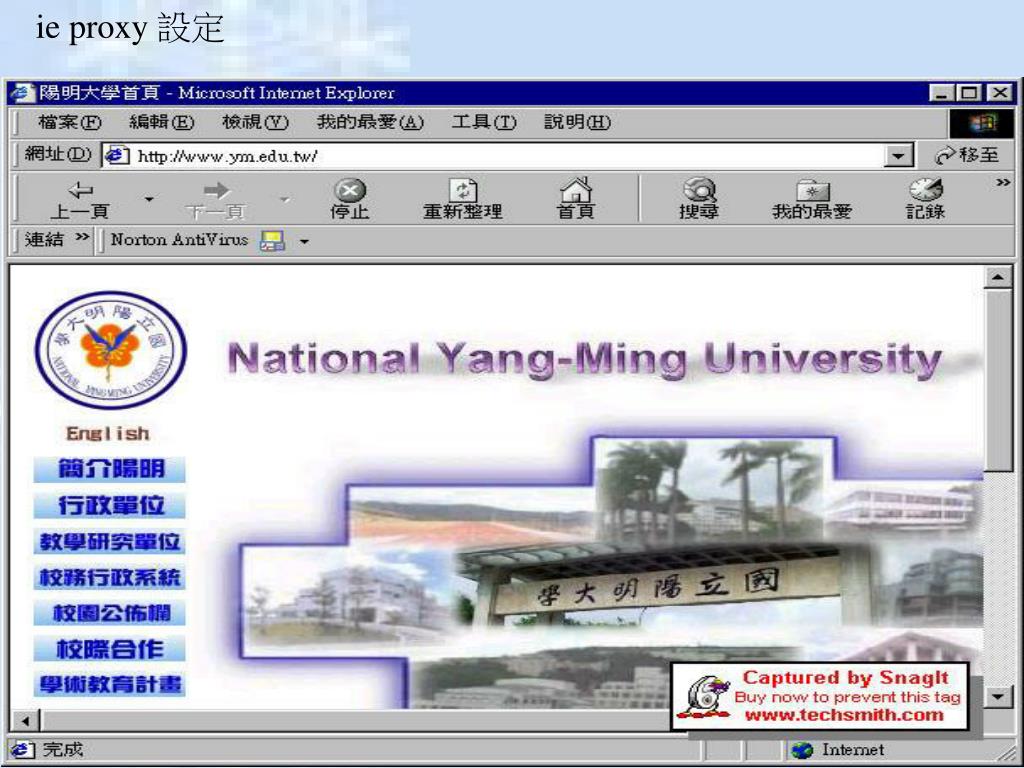
Task: Click the status bar 完成 page icon
Action: click(22, 750)
